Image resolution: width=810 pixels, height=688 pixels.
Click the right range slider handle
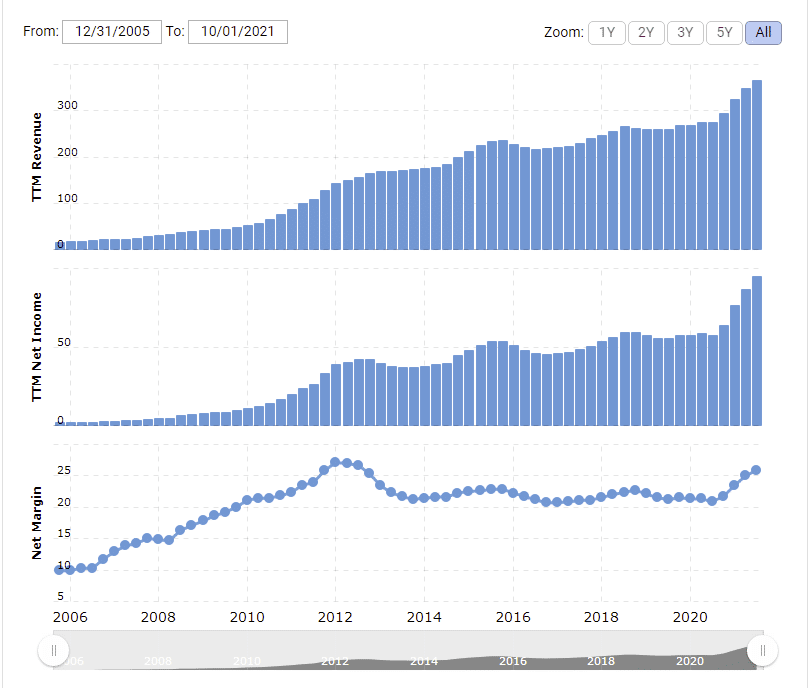point(762,652)
